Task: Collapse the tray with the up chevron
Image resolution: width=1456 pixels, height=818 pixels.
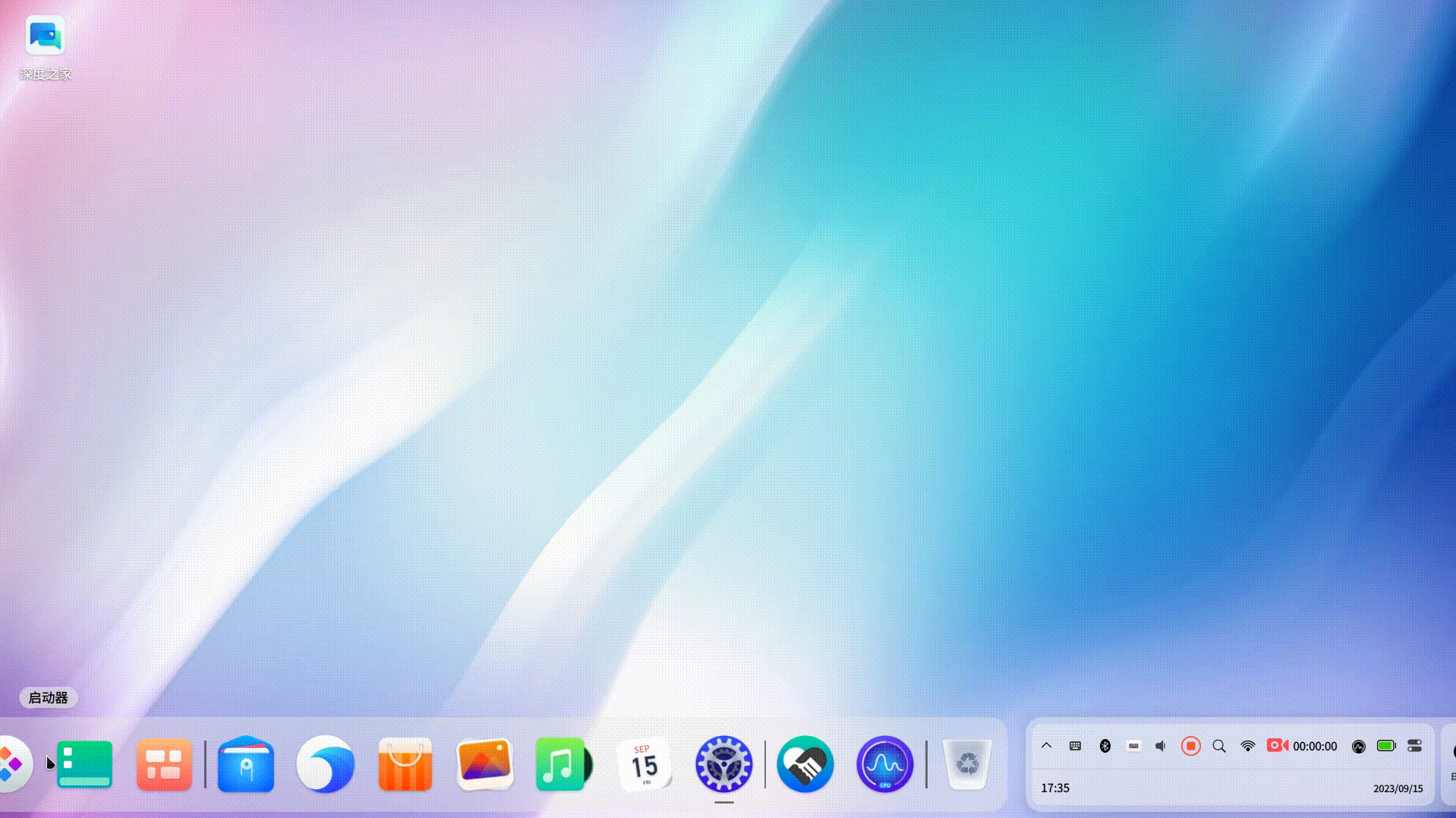Action: tap(1046, 746)
